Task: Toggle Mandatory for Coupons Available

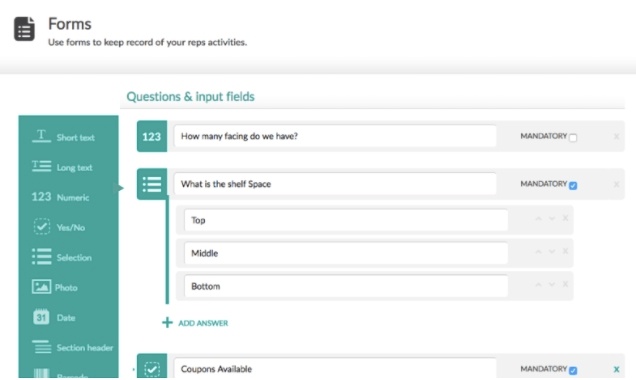Action: (573, 370)
